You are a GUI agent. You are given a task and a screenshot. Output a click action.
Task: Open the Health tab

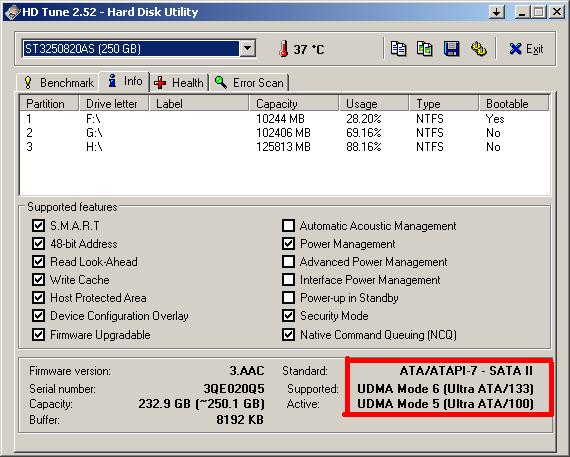(179, 83)
